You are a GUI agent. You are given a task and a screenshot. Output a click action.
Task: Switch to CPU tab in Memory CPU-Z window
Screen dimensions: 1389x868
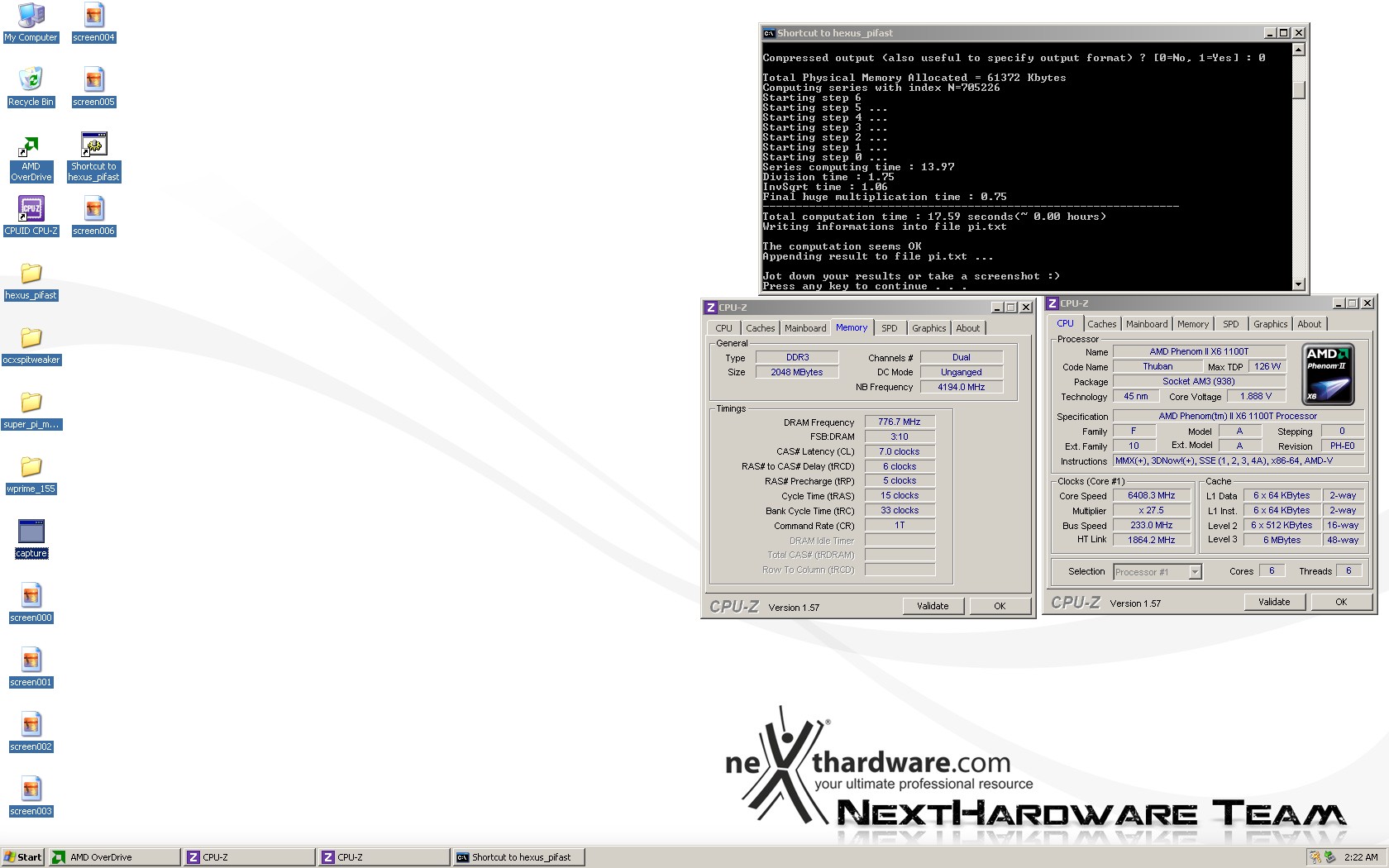pos(723,328)
